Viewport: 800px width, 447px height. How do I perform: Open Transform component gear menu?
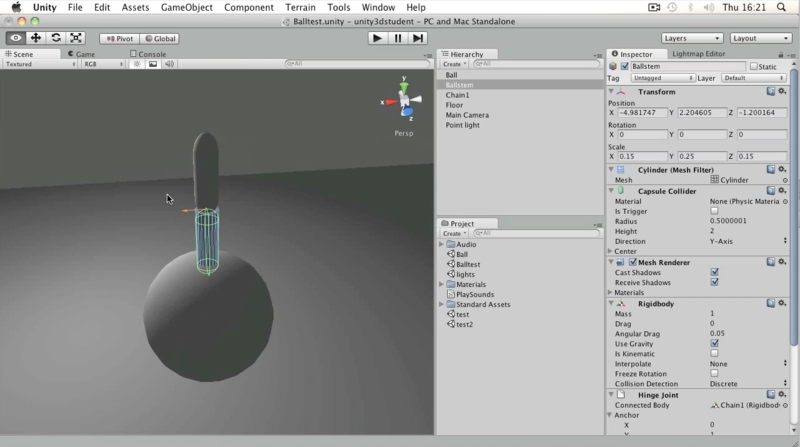click(x=782, y=91)
